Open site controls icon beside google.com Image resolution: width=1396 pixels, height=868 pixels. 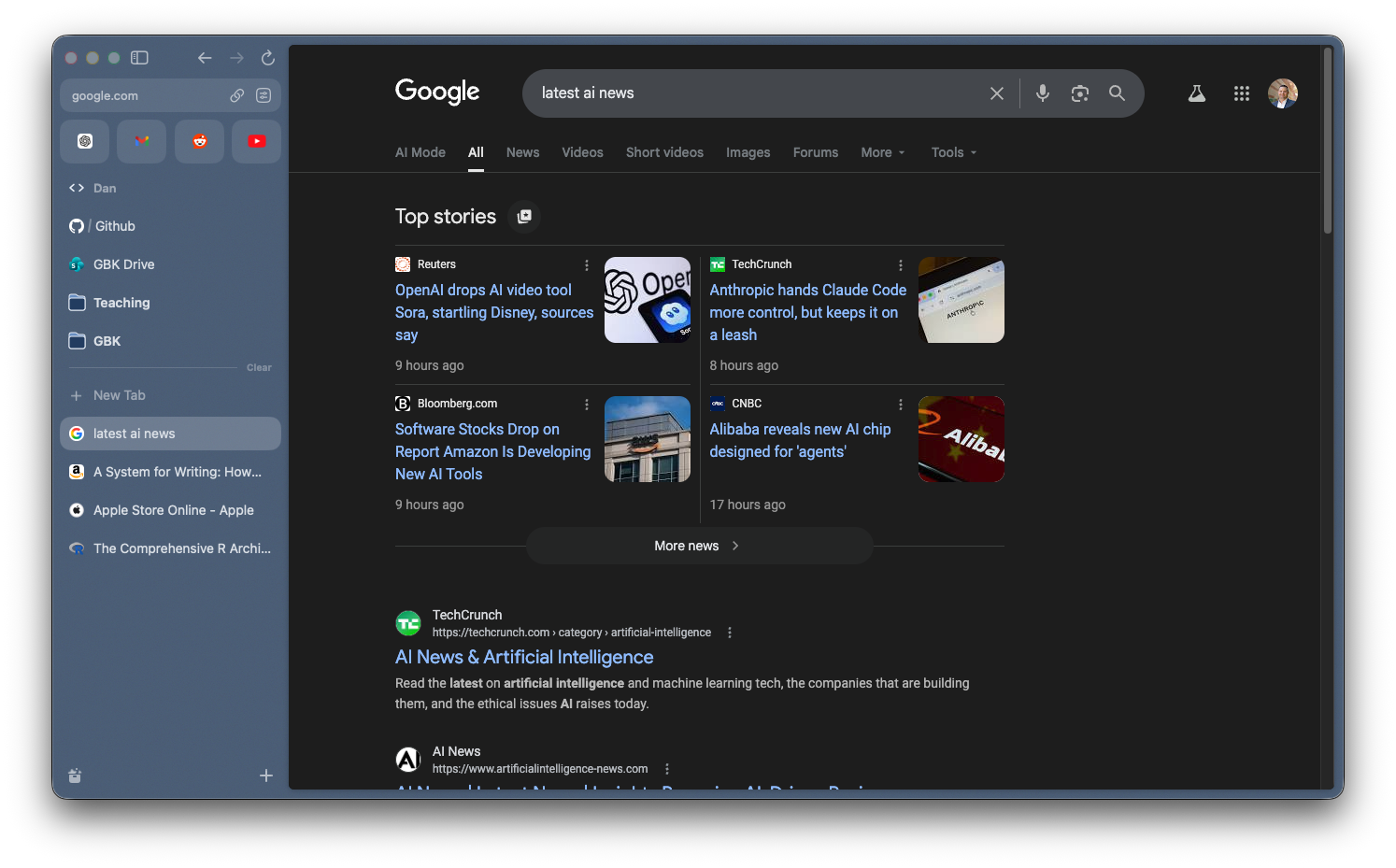[264, 95]
